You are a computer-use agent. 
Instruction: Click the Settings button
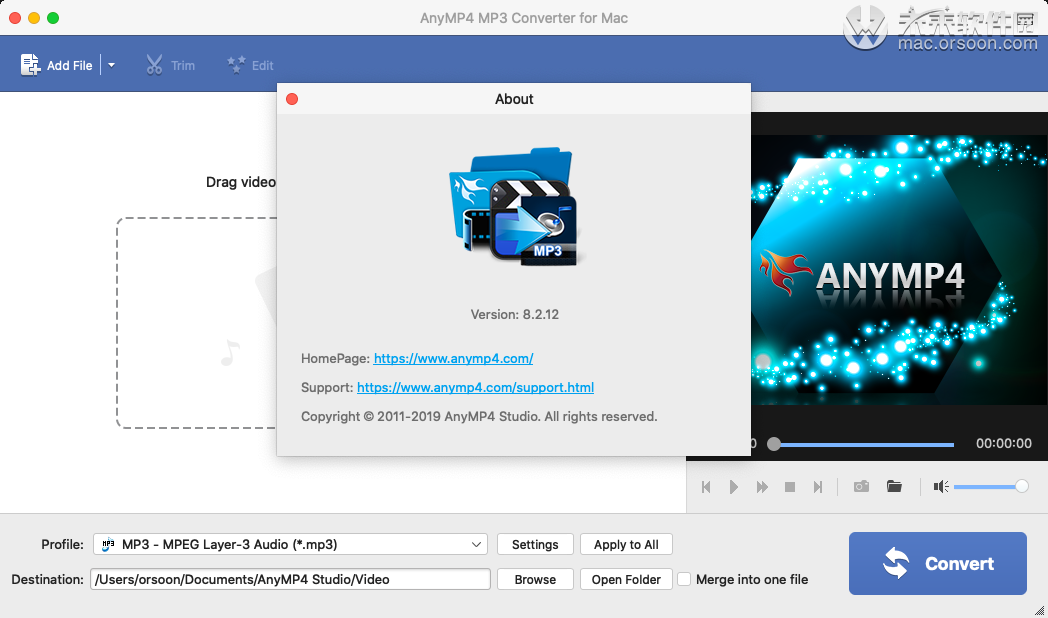pos(535,544)
